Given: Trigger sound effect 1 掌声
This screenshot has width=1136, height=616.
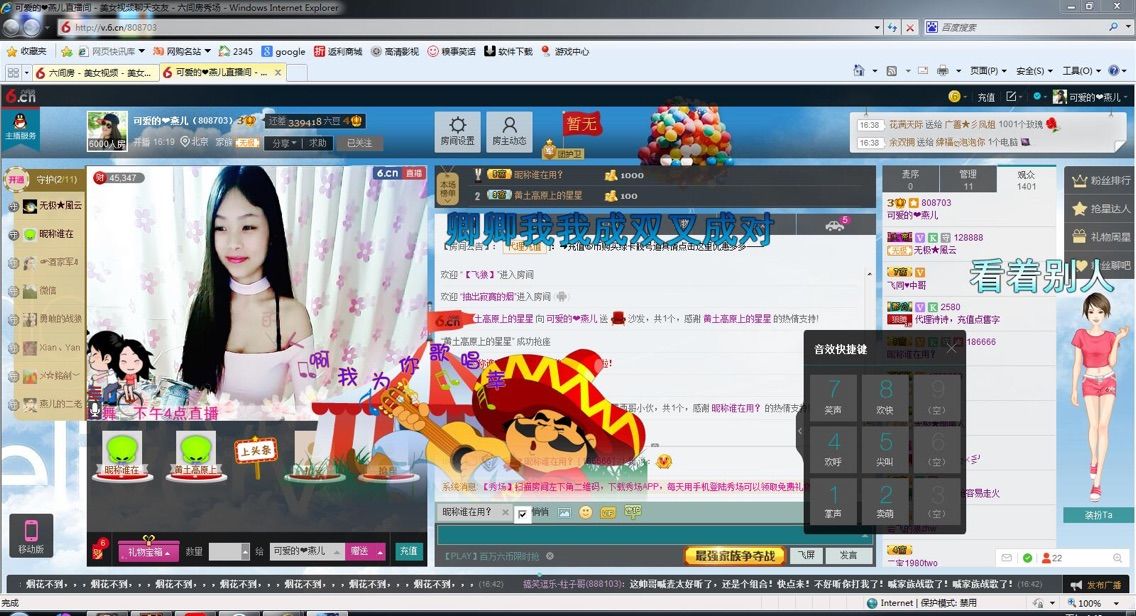Looking at the screenshot, I should click(x=834, y=501).
